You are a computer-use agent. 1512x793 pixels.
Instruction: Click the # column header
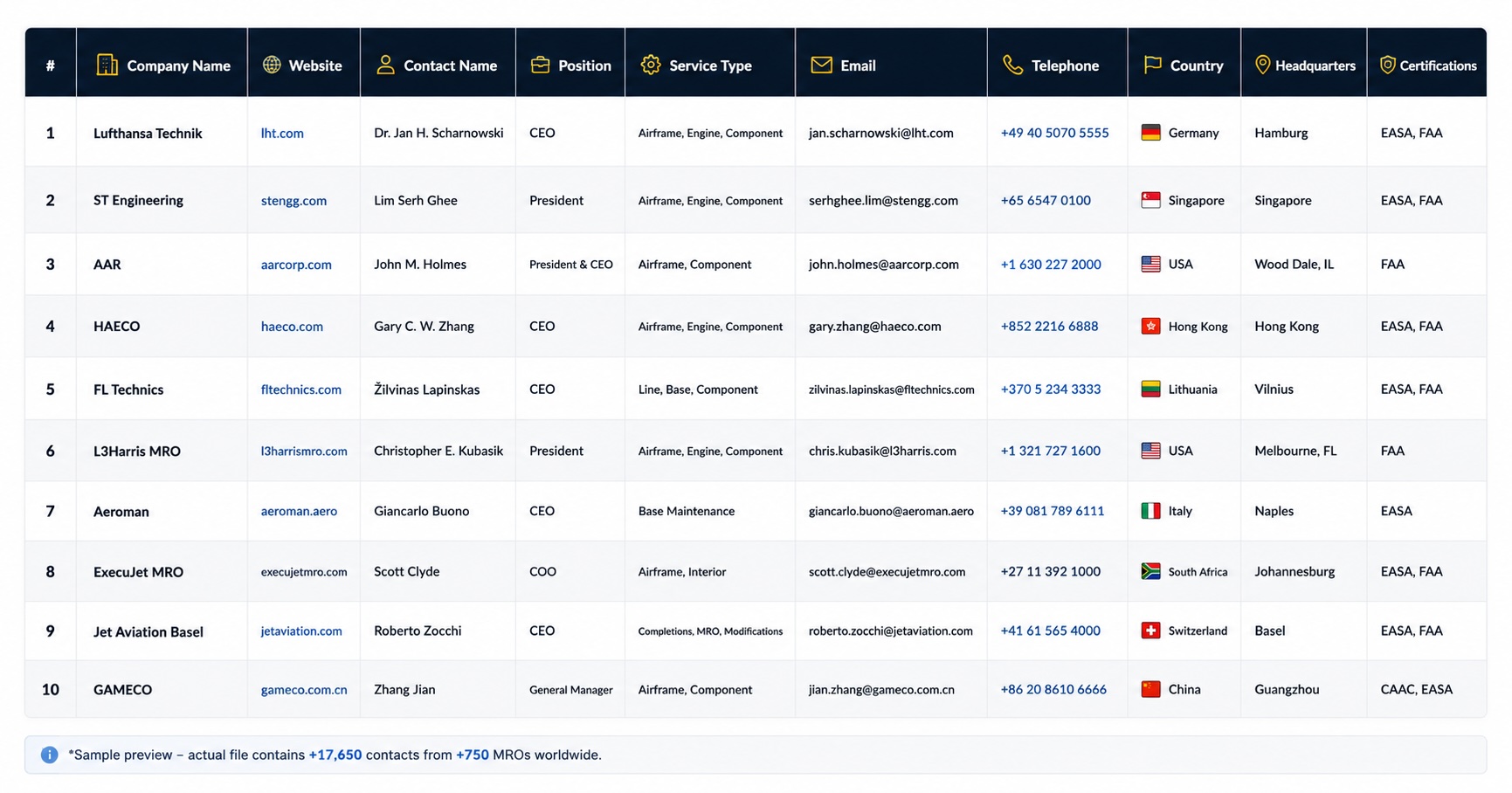[50, 65]
